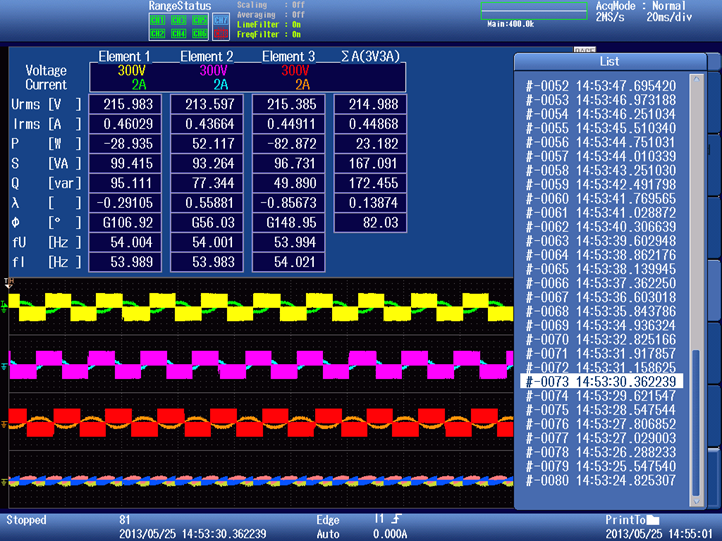Click the CH4 range status indicator

[x=179, y=33]
